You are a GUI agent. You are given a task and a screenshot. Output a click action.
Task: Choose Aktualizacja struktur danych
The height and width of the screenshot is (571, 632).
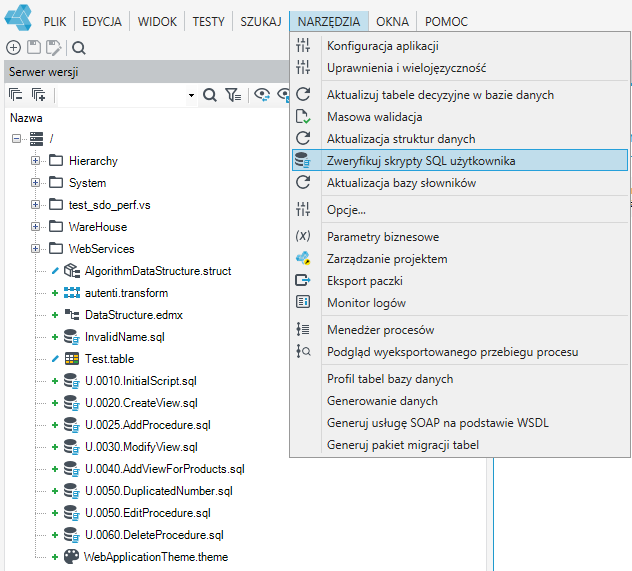[x=460, y=139]
